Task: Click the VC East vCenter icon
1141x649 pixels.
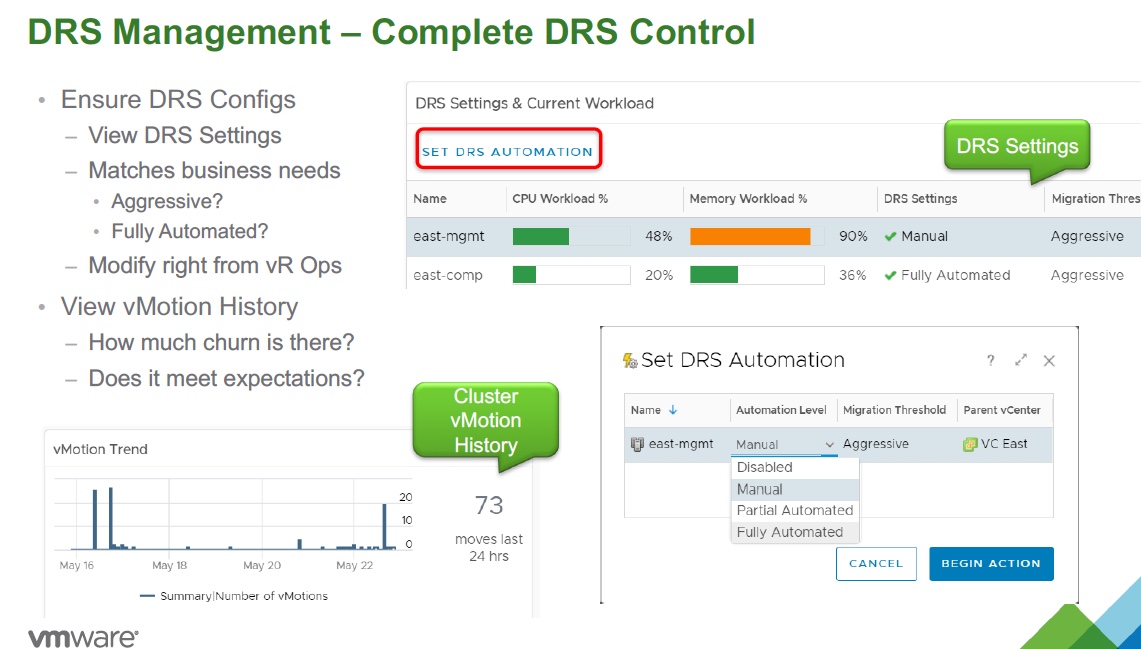Action: (x=969, y=444)
